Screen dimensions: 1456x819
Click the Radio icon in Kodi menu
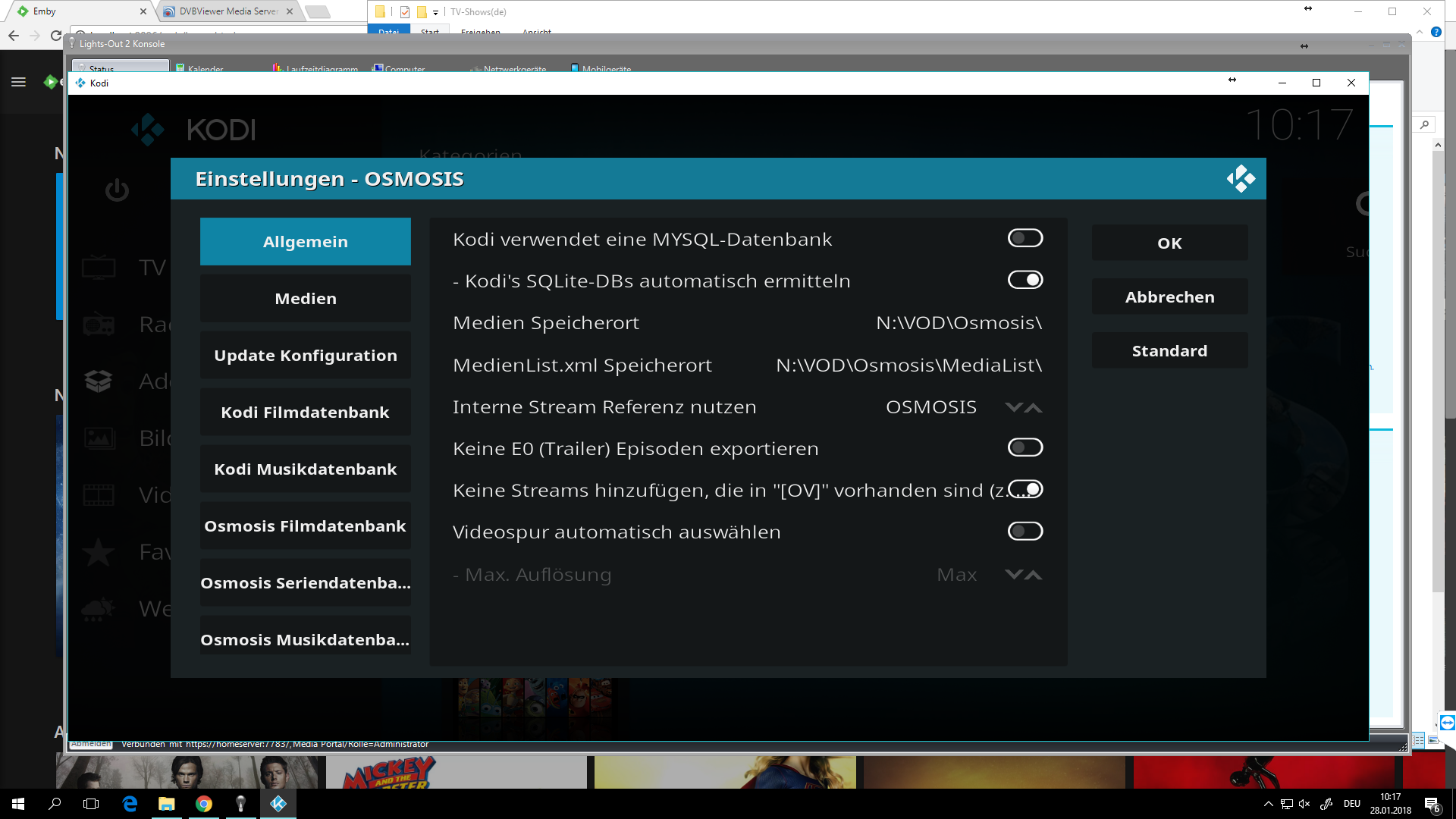click(x=99, y=325)
